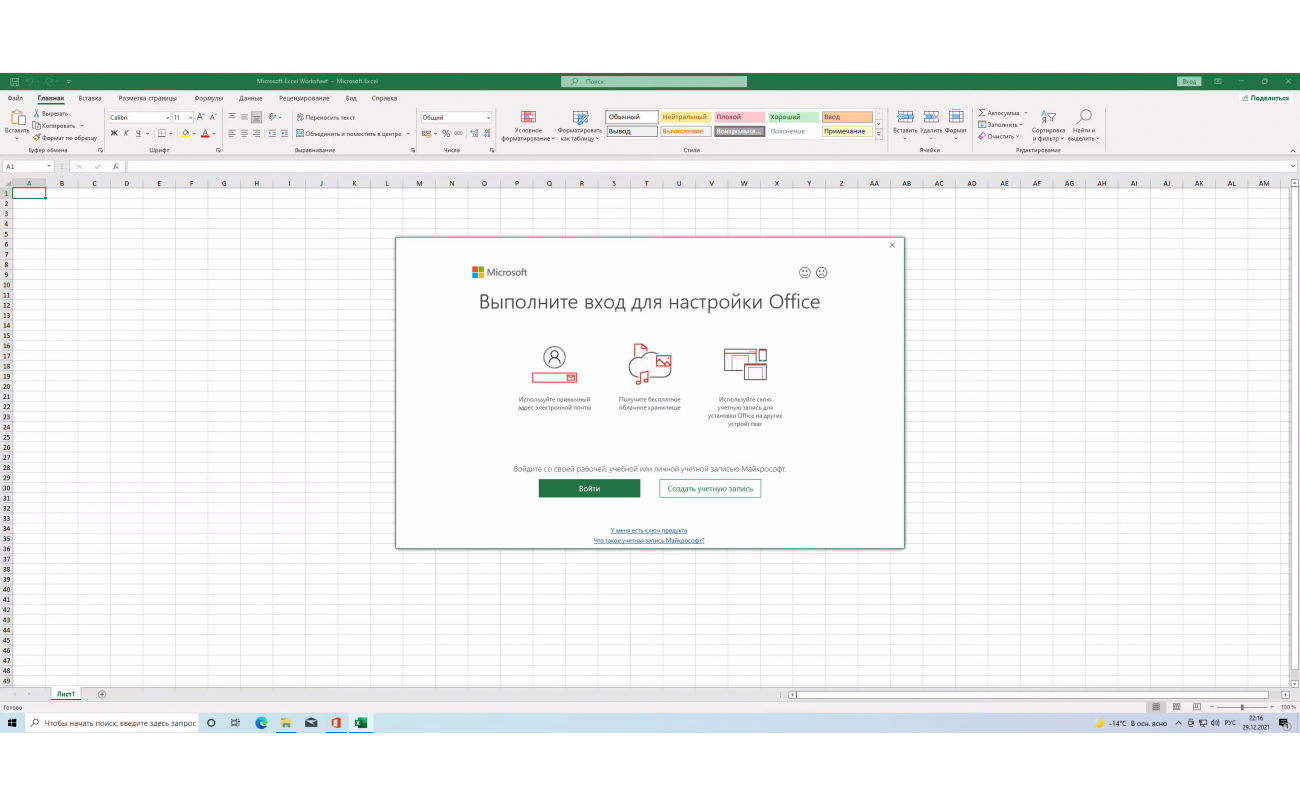The image size is (1300, 806).
Task: Increase font size with the larger A
Action: (x=201, y=118)
